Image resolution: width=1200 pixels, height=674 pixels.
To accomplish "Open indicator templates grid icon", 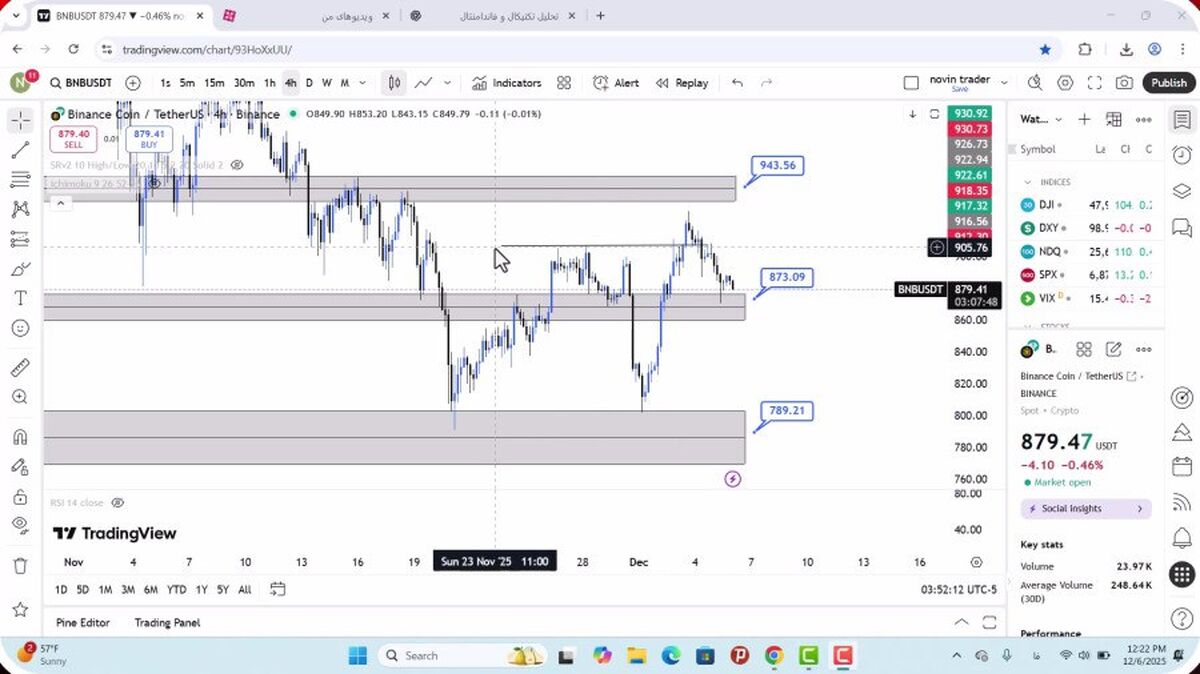I will pyautogui.click(x=564, y=83).
